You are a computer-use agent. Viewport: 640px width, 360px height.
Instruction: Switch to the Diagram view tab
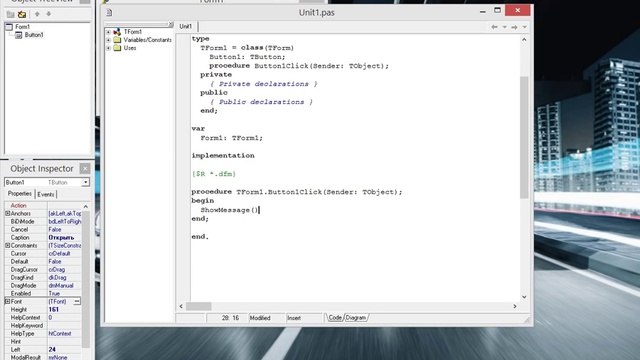pos(356,318)
